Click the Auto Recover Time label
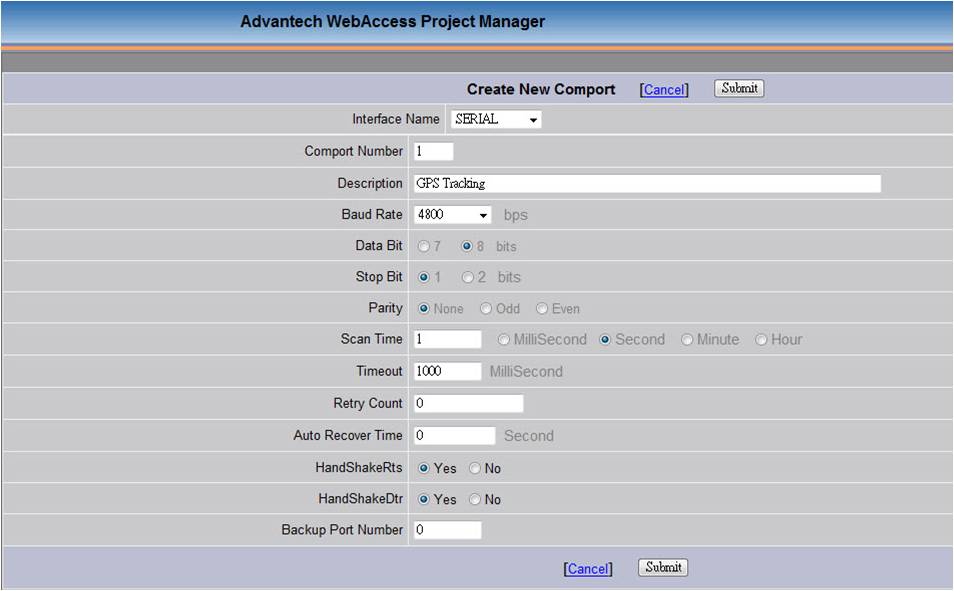The height and width of the screenshot is (591, 954). tap(347, 435)
